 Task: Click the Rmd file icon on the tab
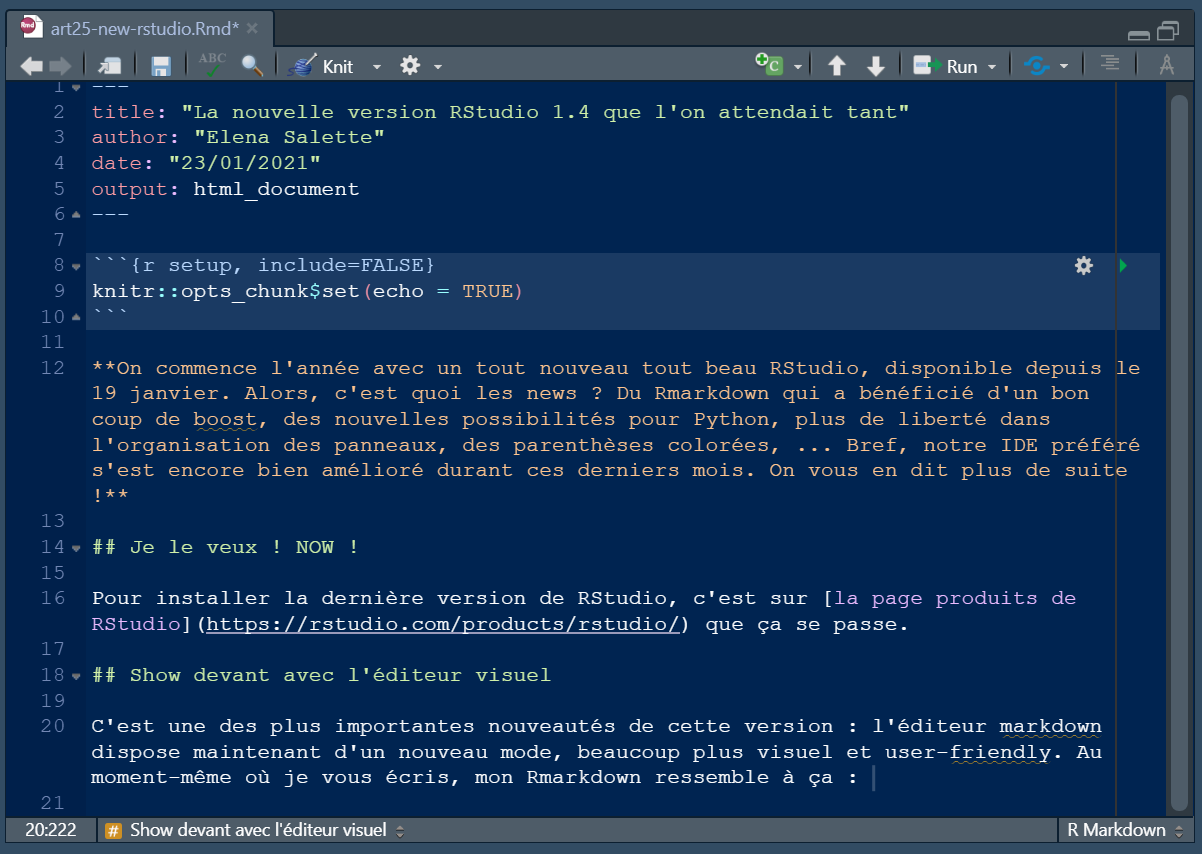tap(33, 28)
